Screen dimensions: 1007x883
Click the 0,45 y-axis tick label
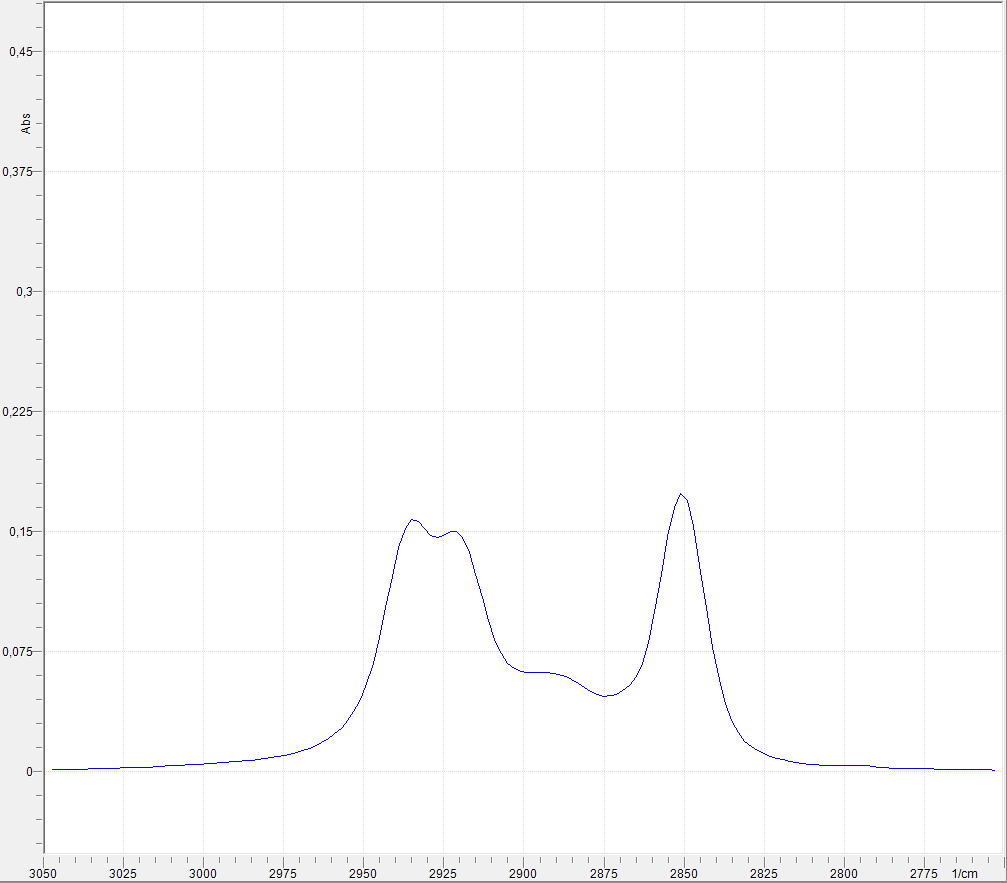[x=21, y=52]
